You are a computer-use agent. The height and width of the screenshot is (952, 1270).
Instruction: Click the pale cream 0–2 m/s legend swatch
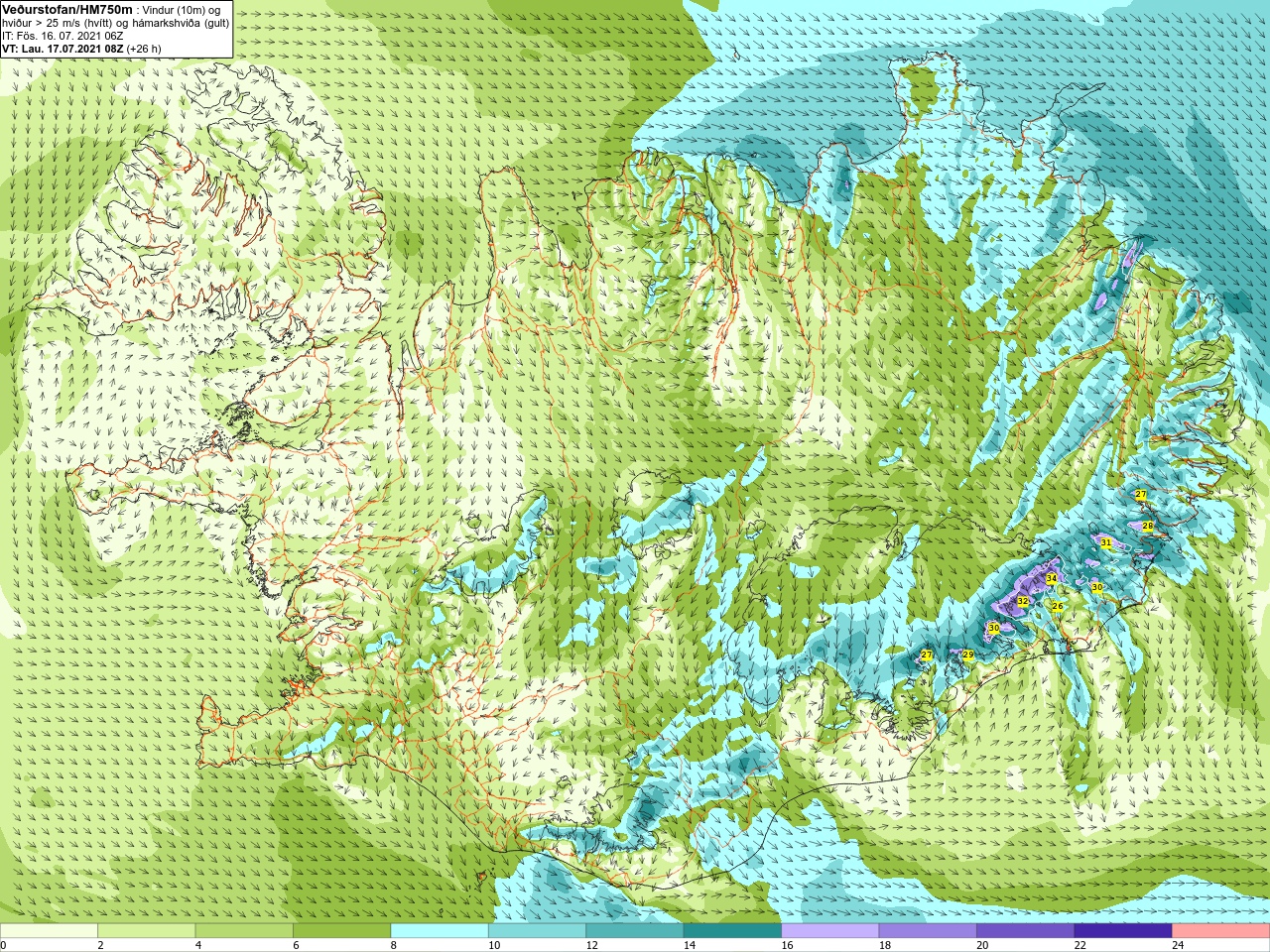(x=49, y=930)
